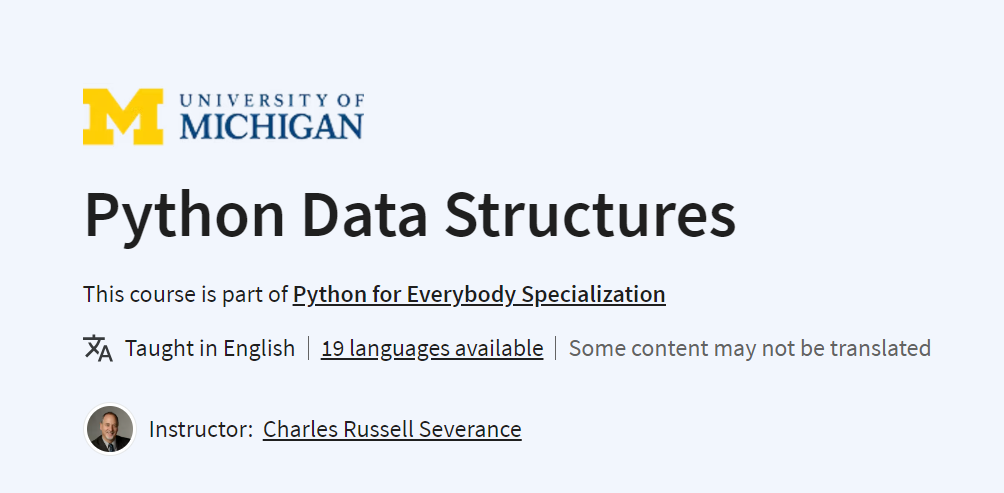1004x493 pixels.
Task: Click the UNIVERSITY OF text in the logo
Action: click(272, 100)
